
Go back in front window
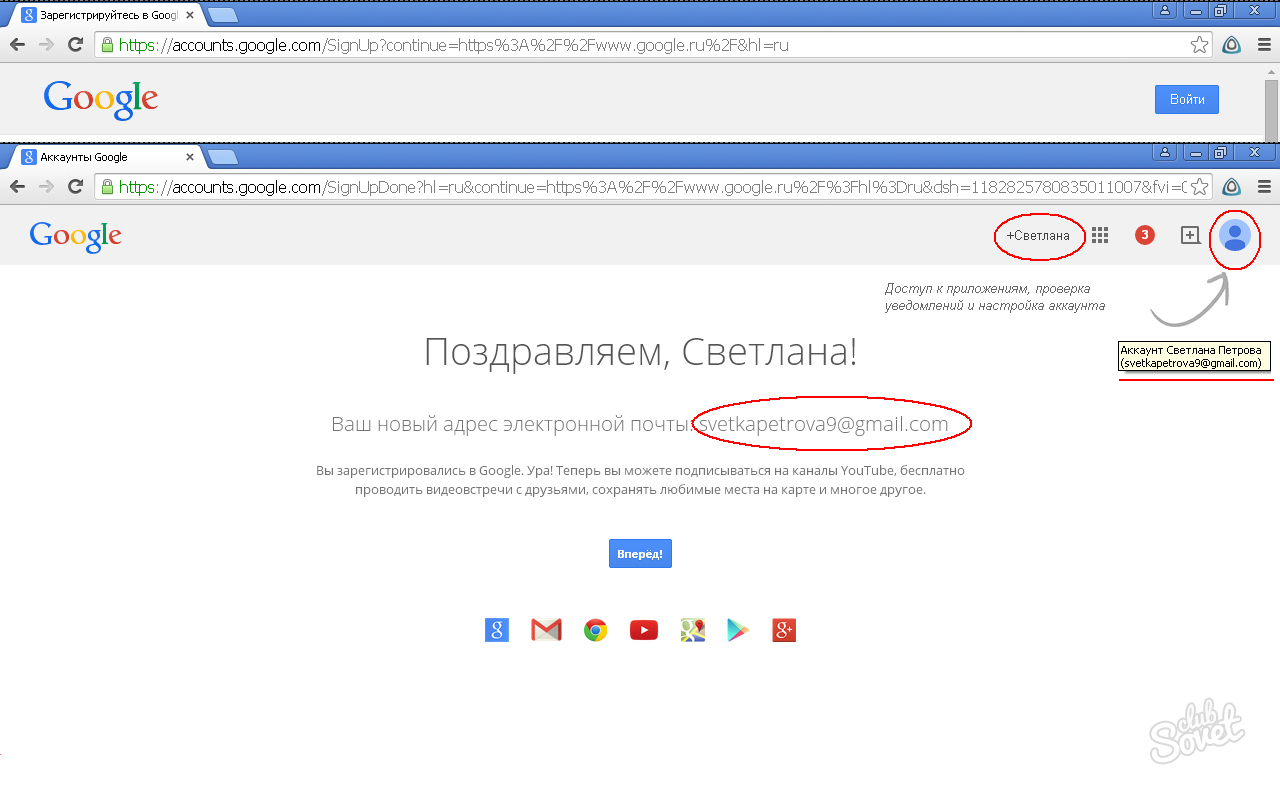pyautogui.click(x=17, y=187)
